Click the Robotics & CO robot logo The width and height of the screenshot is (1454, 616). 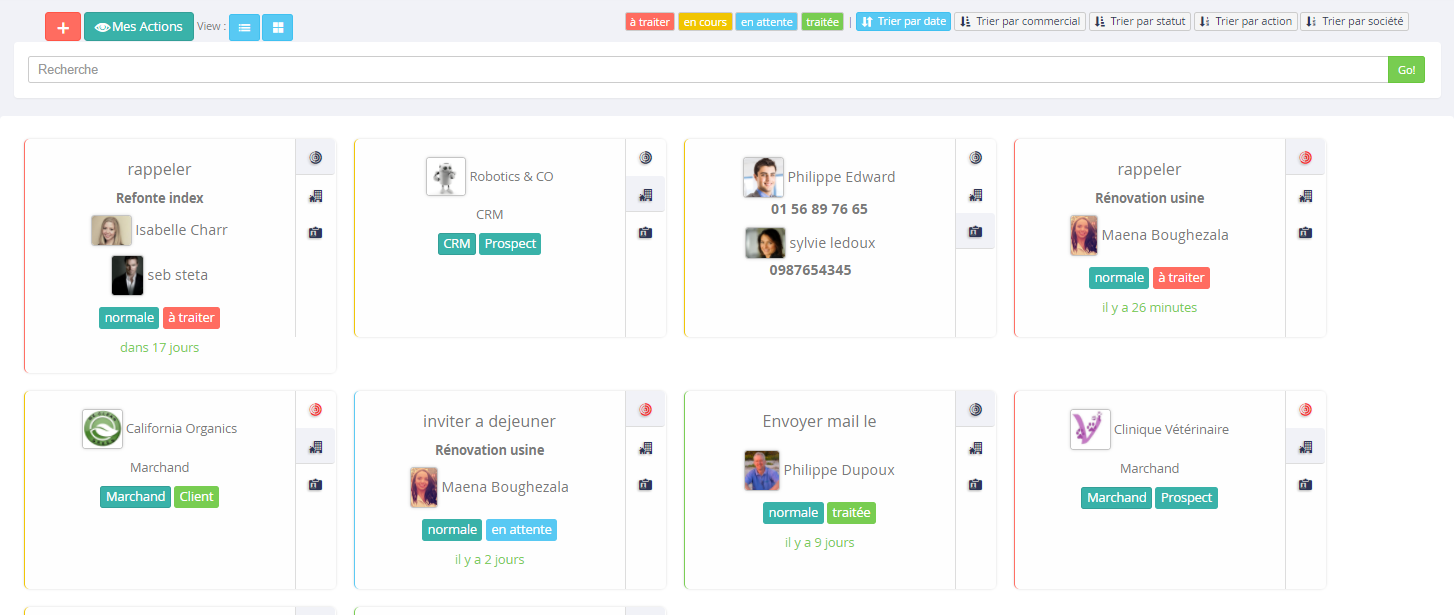446,176
